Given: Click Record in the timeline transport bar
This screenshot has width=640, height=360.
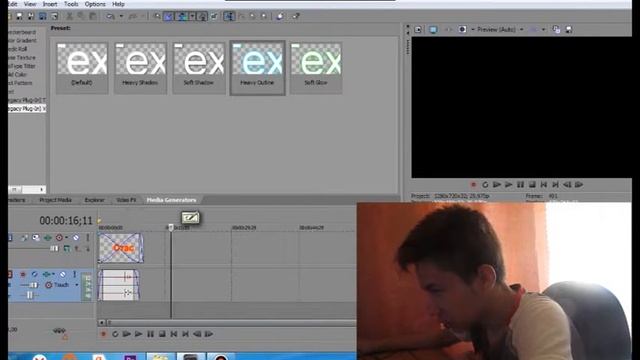Looking at the screenshot, I should [x=103, y=334].
